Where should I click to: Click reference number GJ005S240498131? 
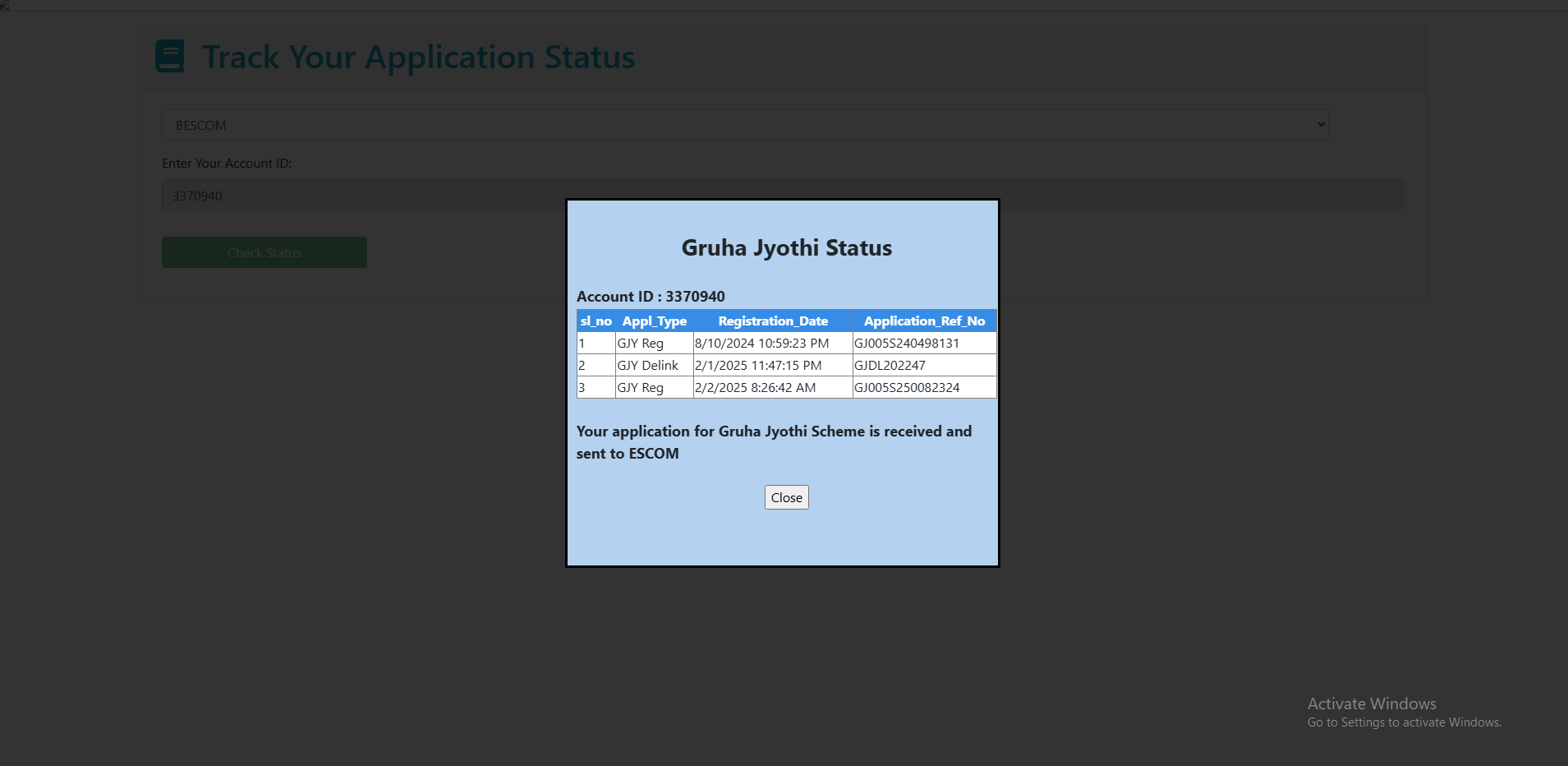[907, 344]
